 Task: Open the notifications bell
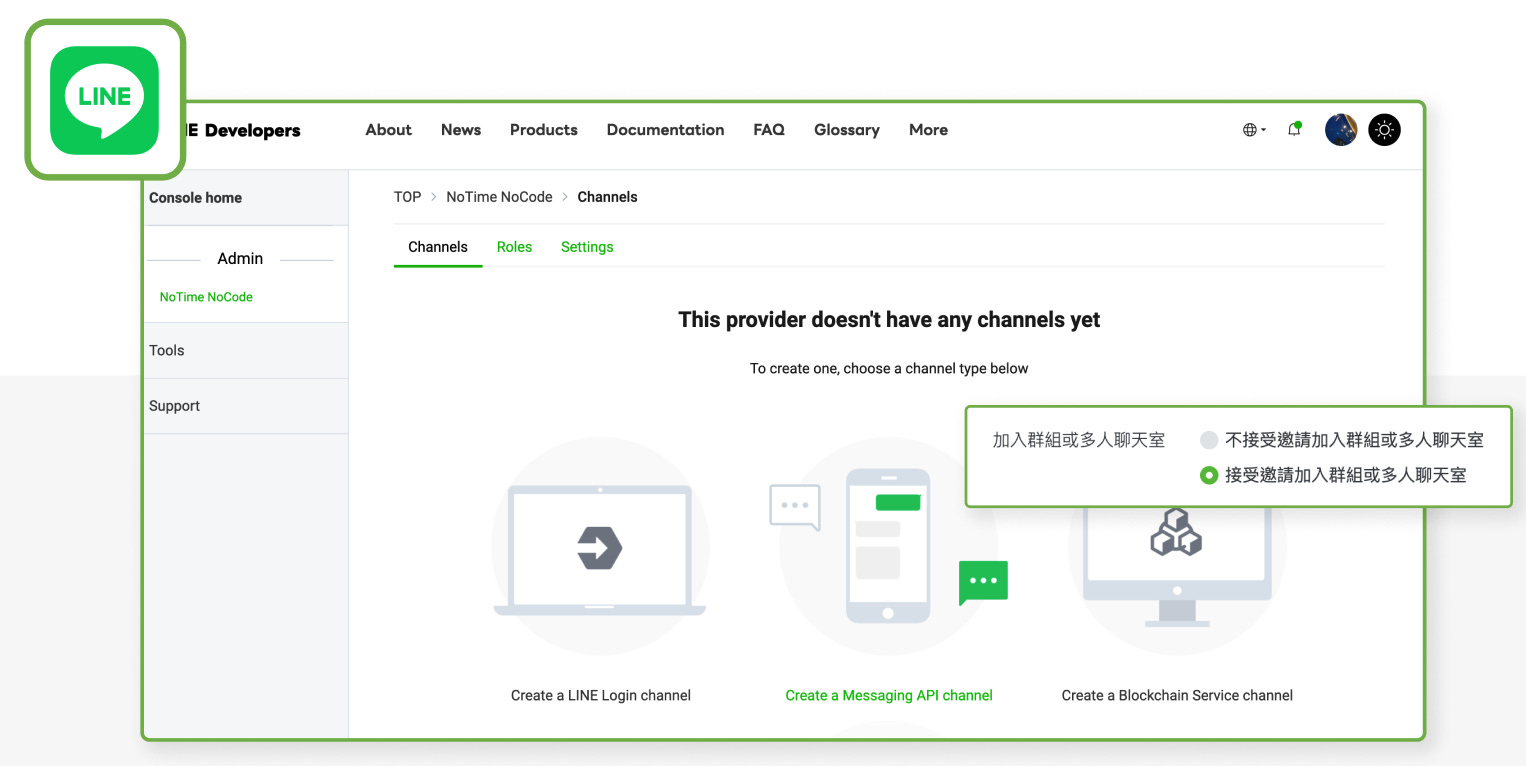pos(1295,129)
